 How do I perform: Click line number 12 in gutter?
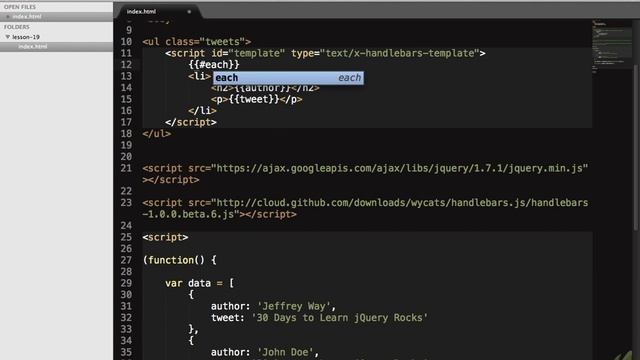(x=126, y=64)
